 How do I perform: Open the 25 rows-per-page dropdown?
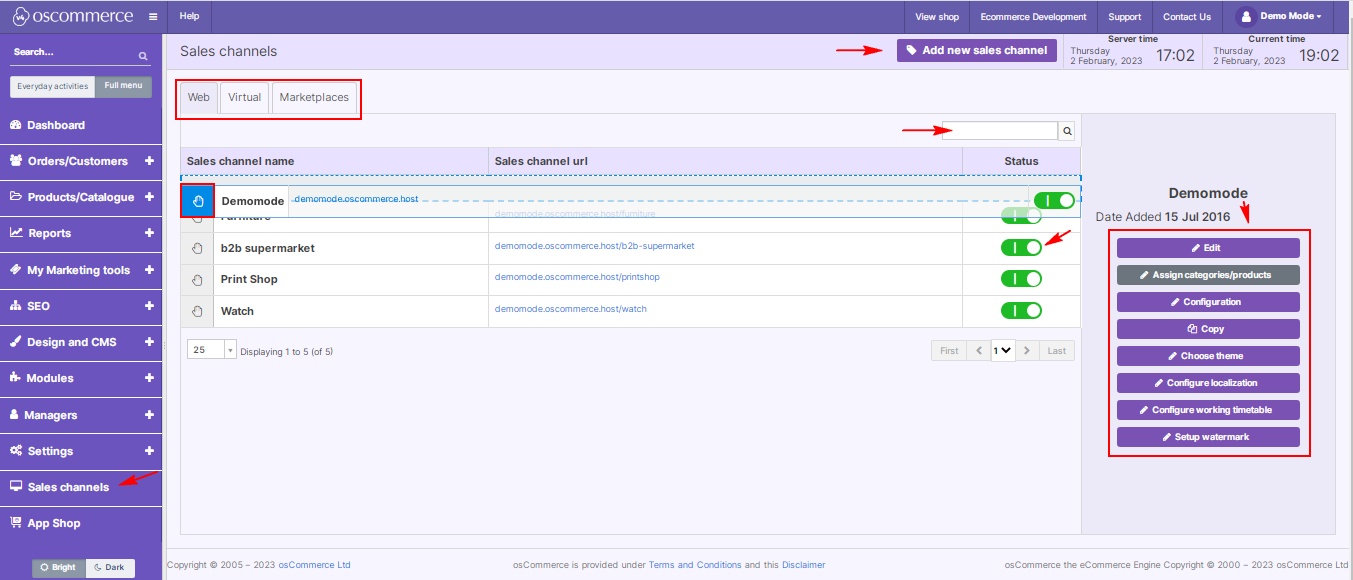click(212, 351)
